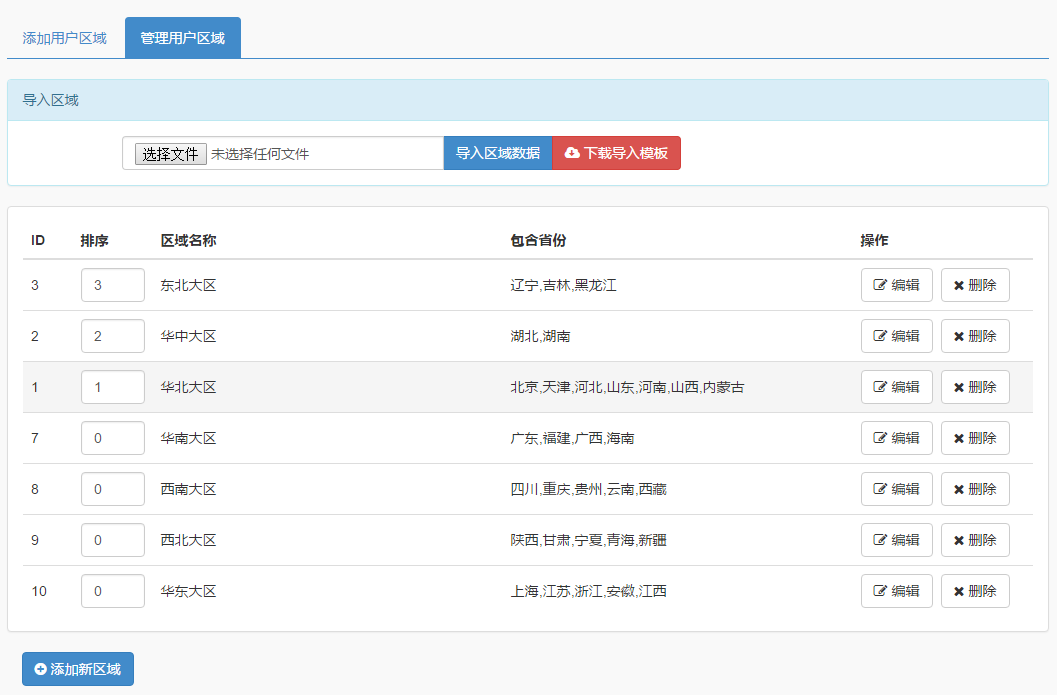Focus the sort field for 西北大区
Screen dimensions: 1057x695
pos(113,540)
